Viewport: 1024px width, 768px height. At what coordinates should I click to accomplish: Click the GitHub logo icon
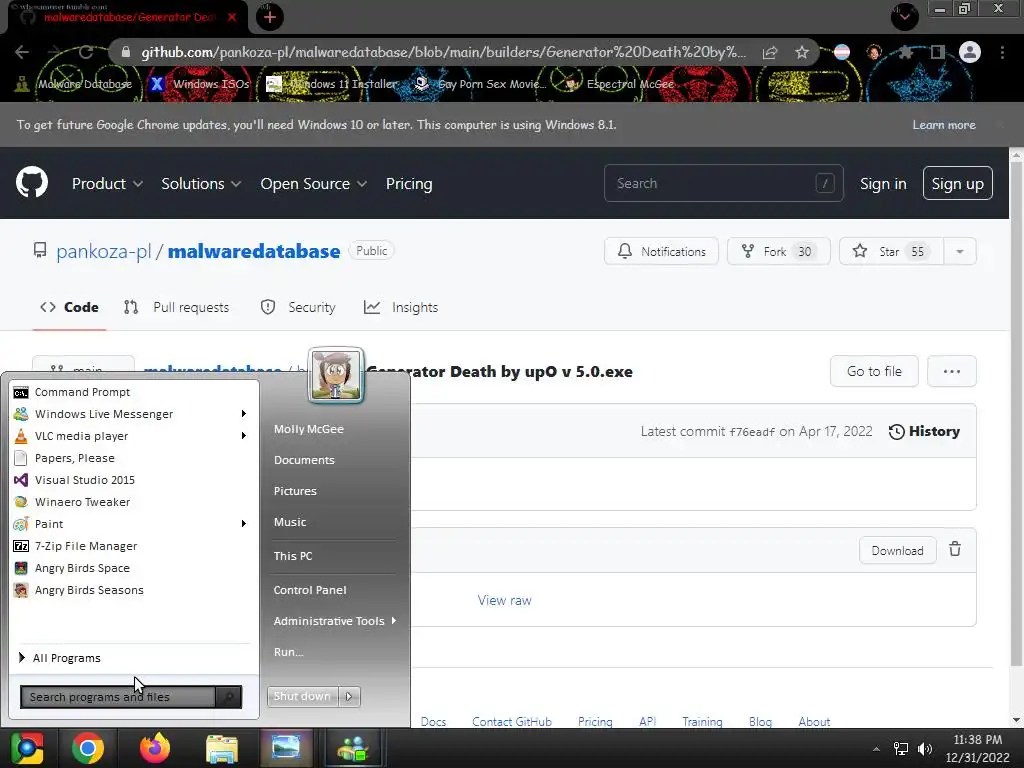point(32,183)
